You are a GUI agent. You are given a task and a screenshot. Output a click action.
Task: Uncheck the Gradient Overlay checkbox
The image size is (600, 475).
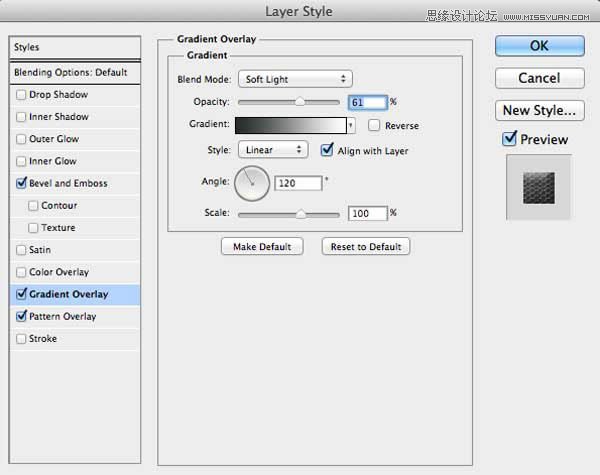pos(21,294)
